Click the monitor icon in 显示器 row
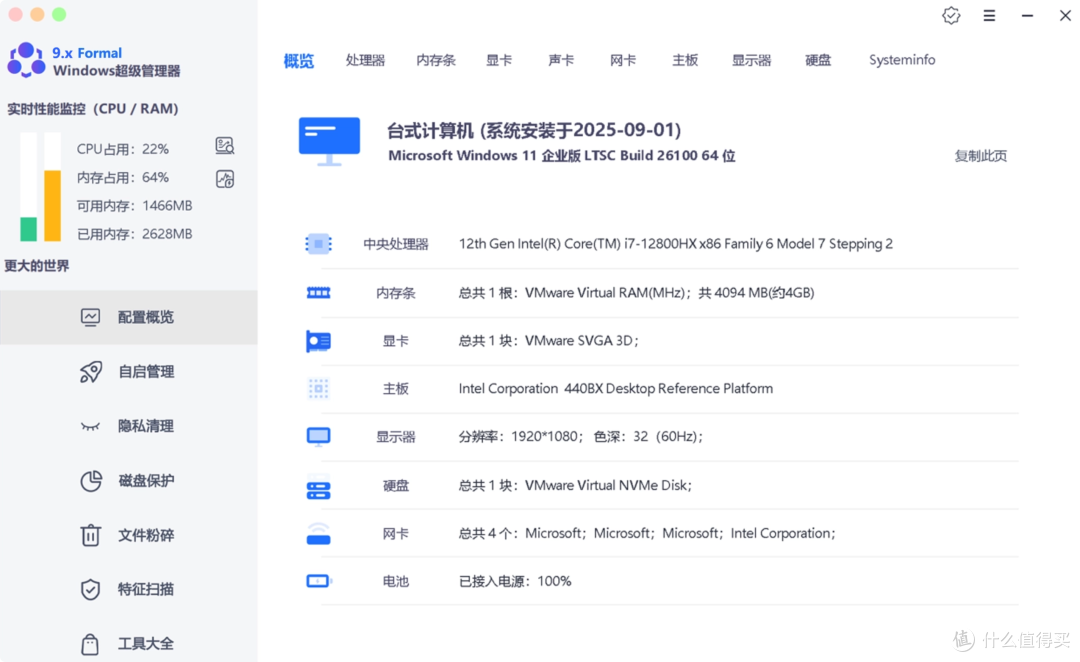The height and width of the screenshot is (662, 1080). pos(318,437)
